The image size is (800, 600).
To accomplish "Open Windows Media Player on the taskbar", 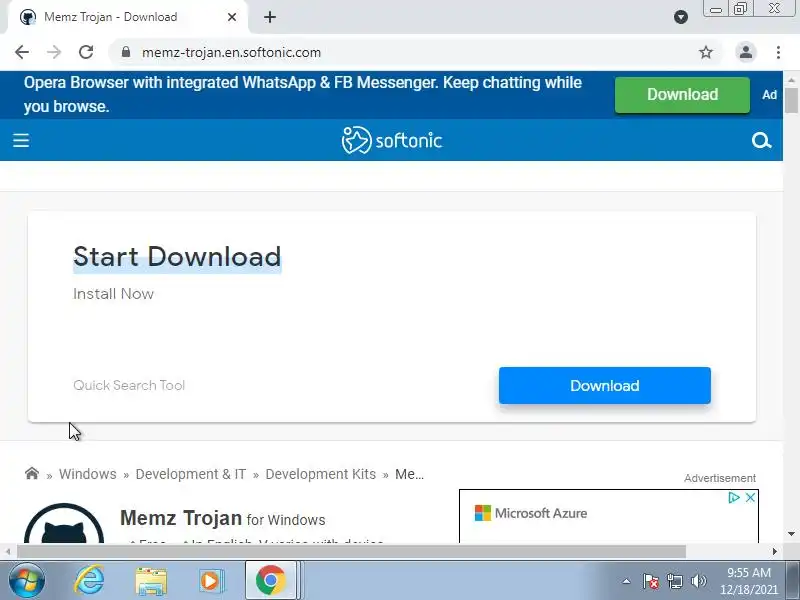I will click(211, 581).
